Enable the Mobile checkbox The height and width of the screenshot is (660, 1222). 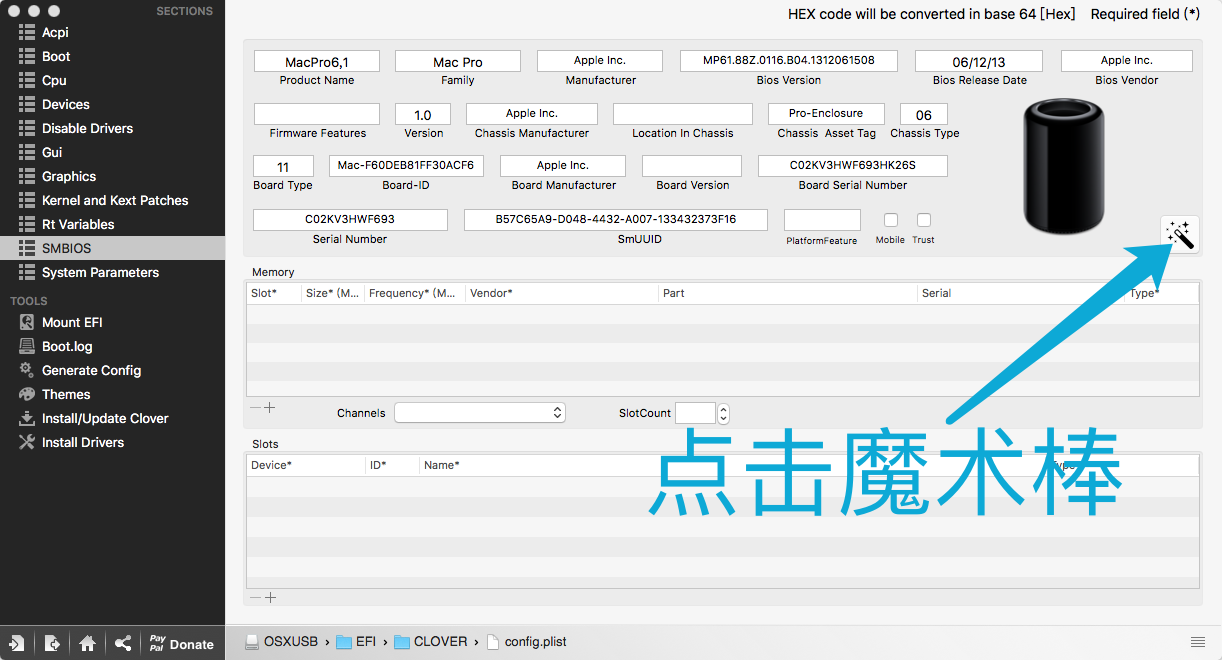tap(890, 220)
